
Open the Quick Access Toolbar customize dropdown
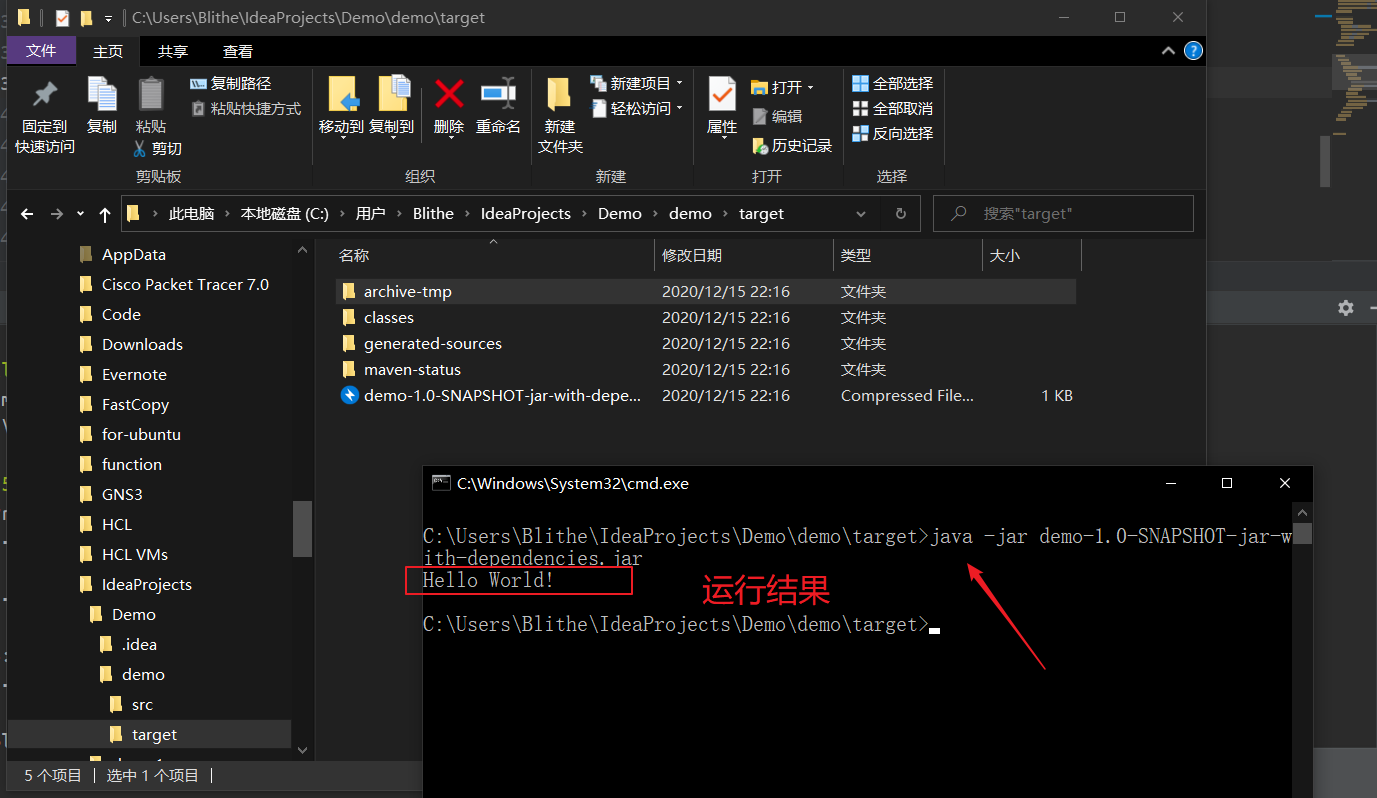coord(108,18)
